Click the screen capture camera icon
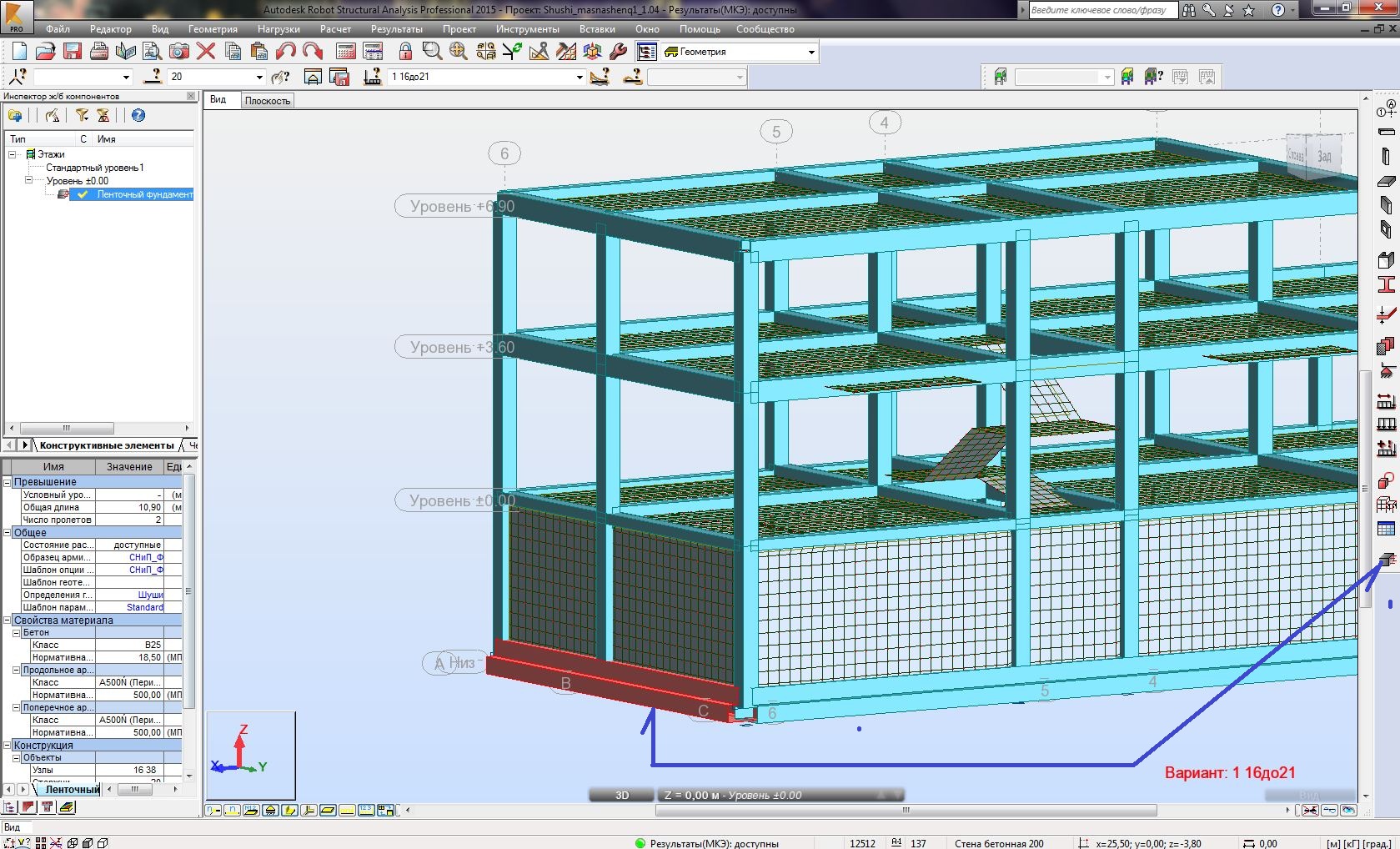This screenshot has width=1400, height=849. click(179, 52)
